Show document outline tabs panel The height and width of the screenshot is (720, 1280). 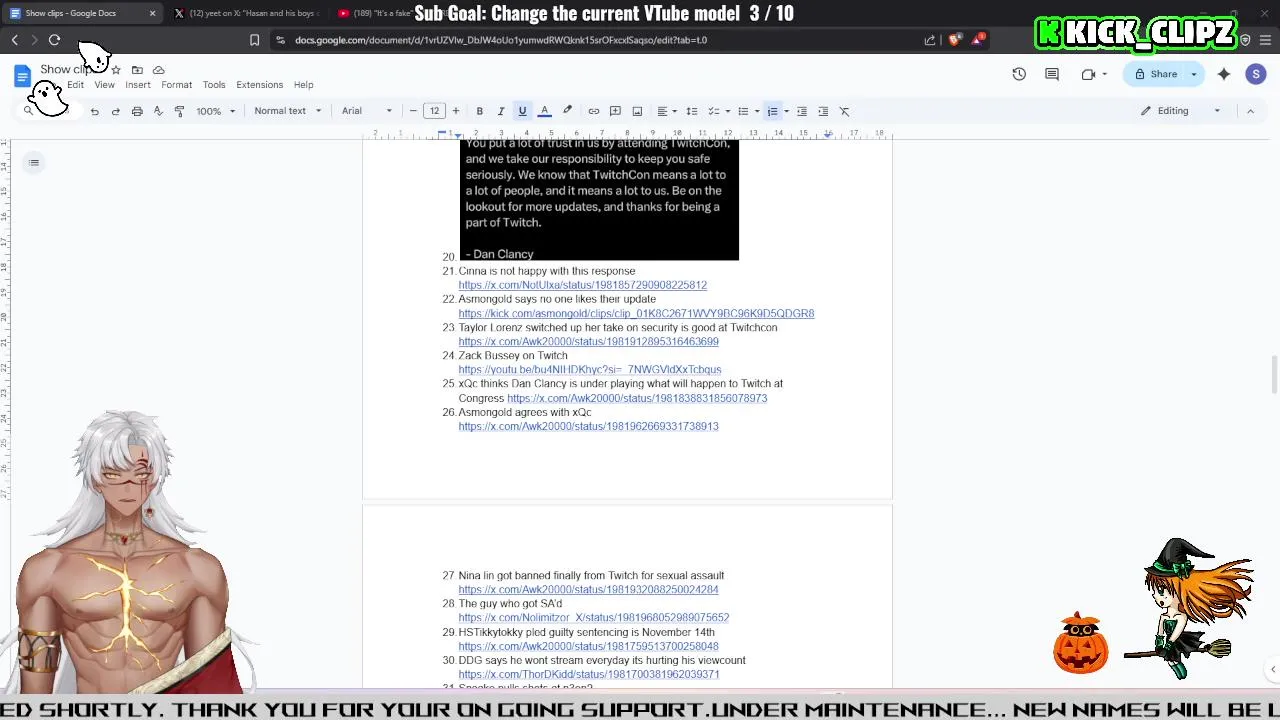click(34, 163)
